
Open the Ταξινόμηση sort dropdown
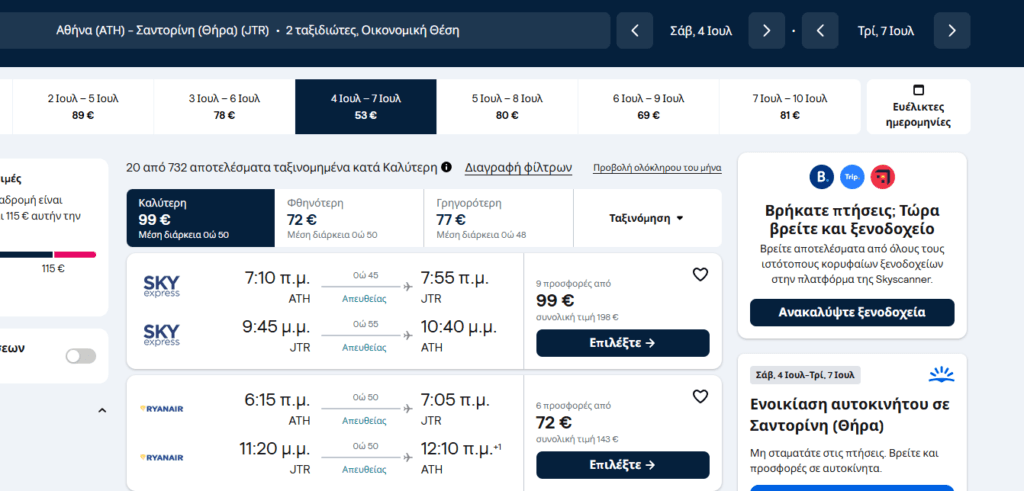pyautogui.click(x=647, y=218)
